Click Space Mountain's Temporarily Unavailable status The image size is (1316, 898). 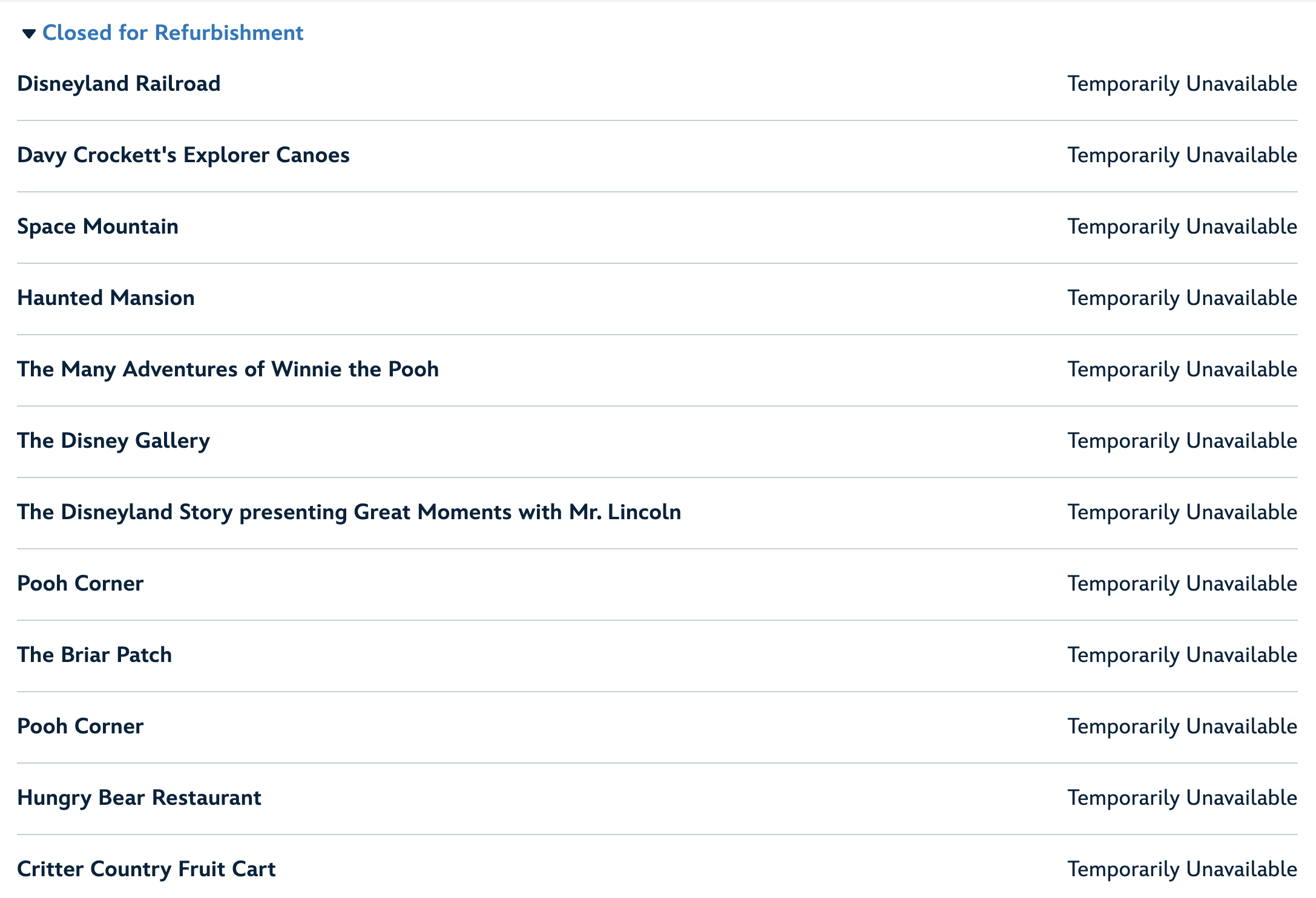1182,226
